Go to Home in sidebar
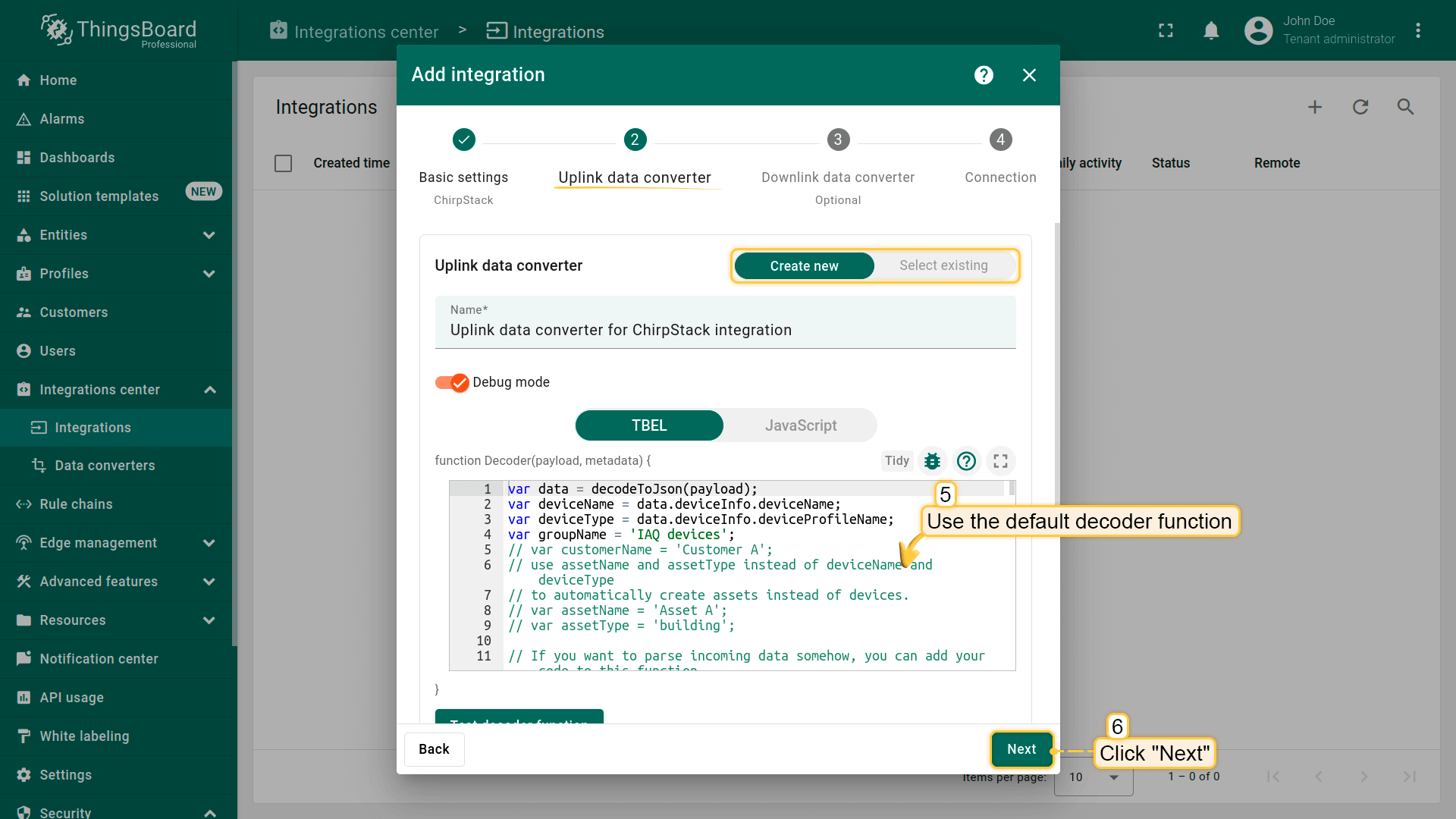The image size is (1456, 819). [116, 80]
